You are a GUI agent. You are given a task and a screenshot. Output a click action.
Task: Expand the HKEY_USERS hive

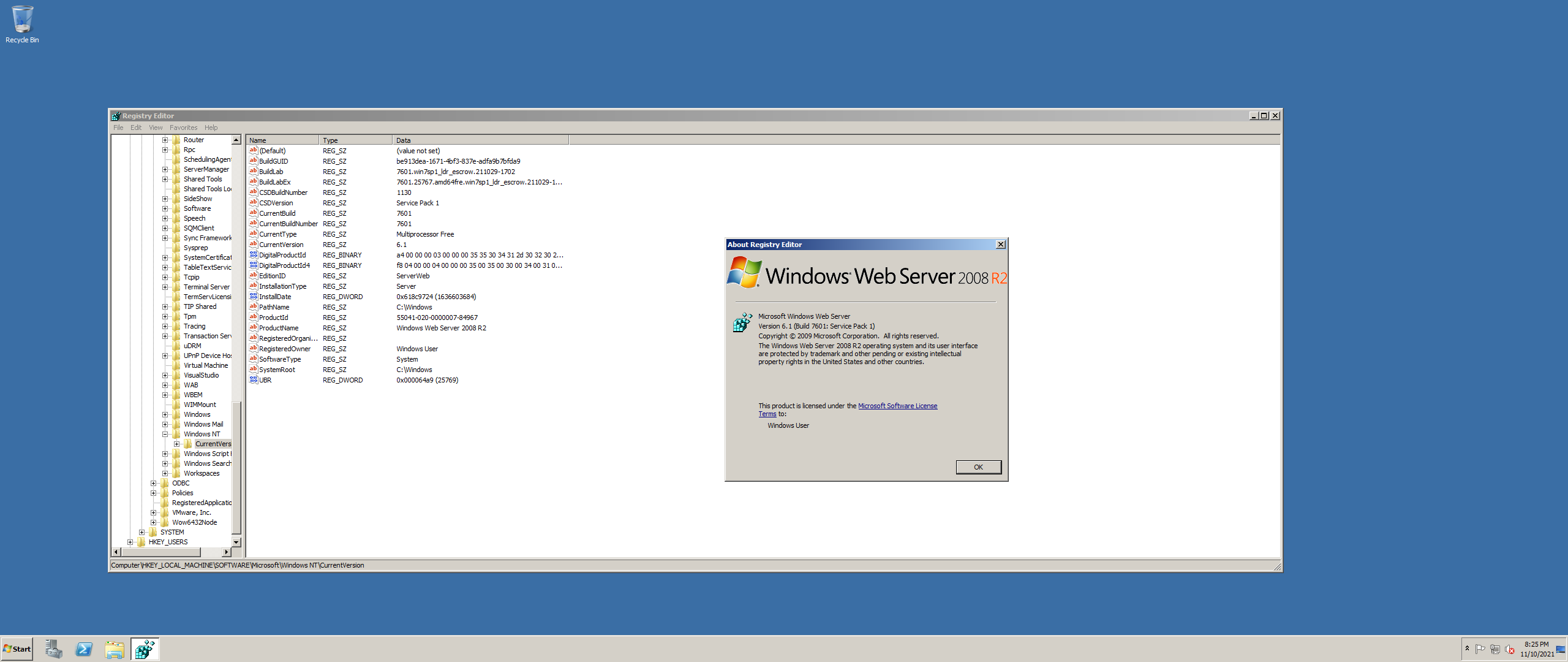pos(130,542)
